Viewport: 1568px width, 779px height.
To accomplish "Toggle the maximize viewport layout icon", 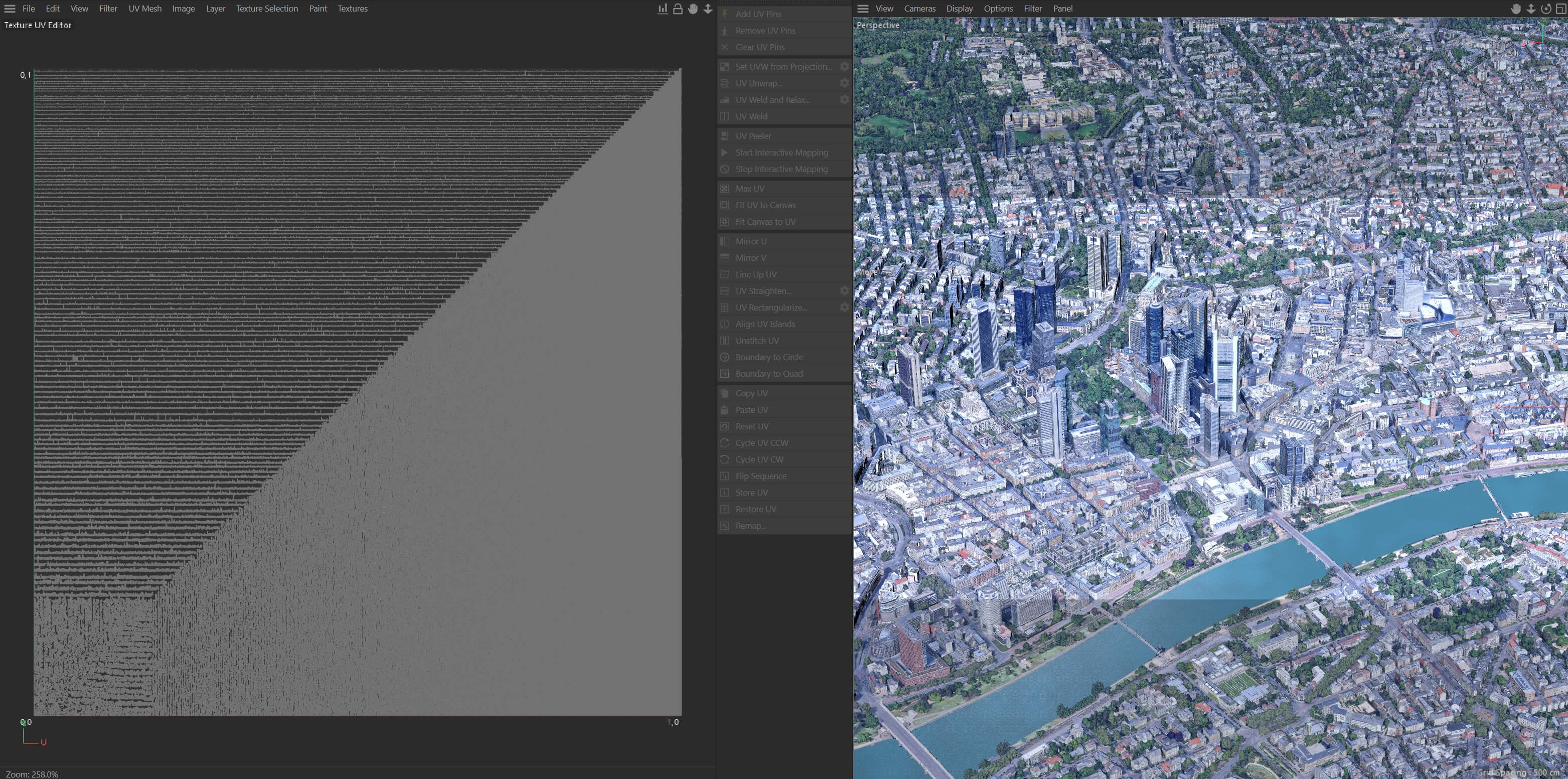I will (1560, 9).
